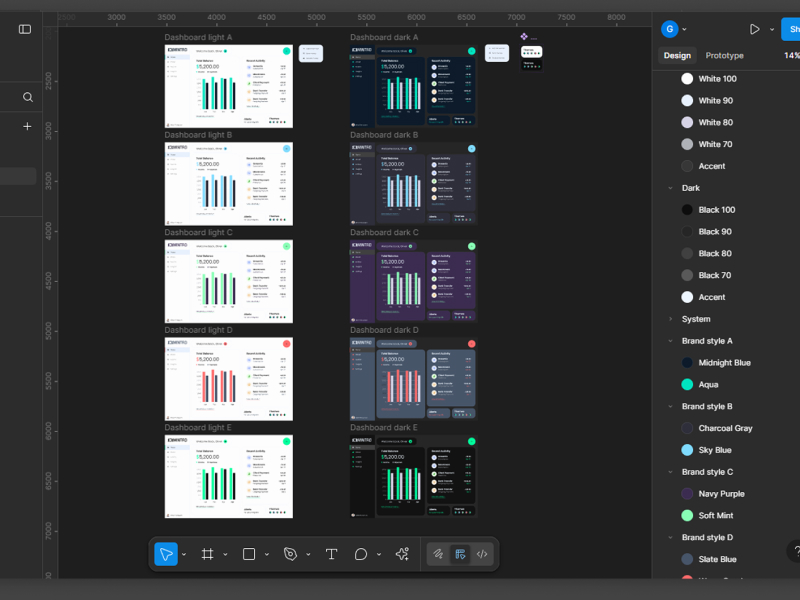The height and width of the screenshot is (600, 800).
Task: Open the AI actions sparkle tool
Action: point(402,554)
